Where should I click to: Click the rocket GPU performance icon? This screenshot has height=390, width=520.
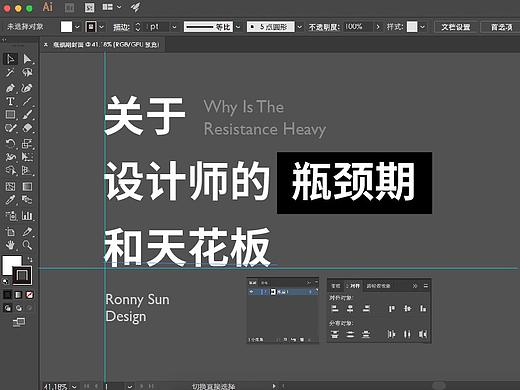click(135, 7)
